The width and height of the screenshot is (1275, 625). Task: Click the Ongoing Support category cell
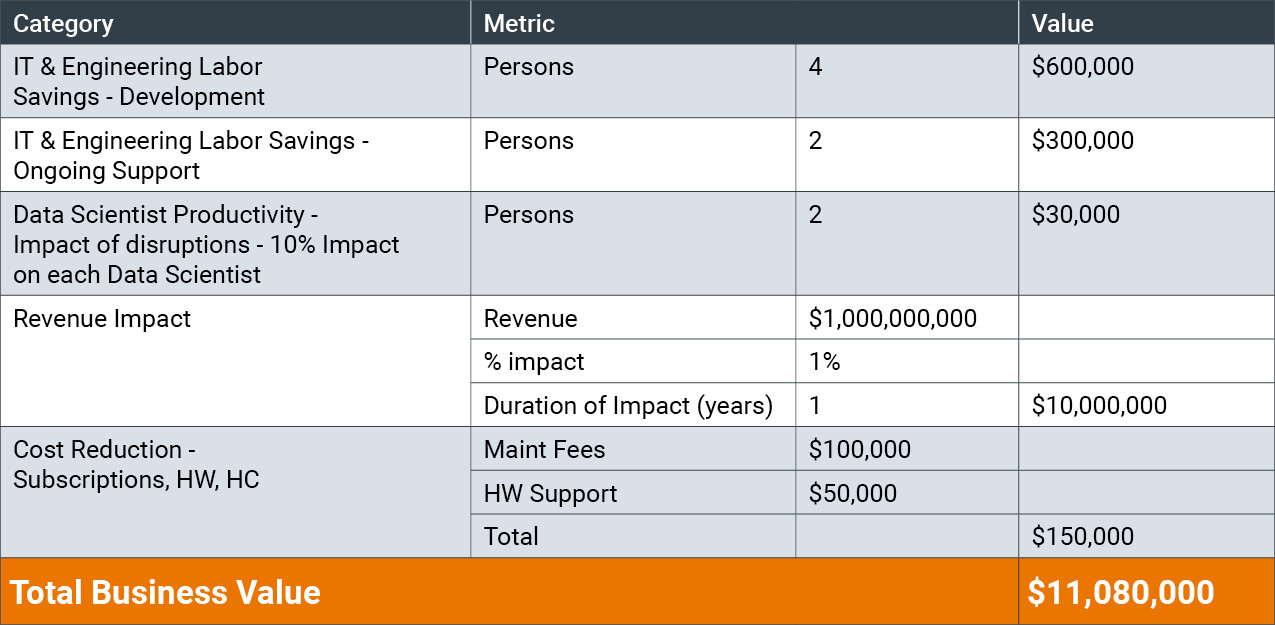pyautogui.click(x=191, y=156)
